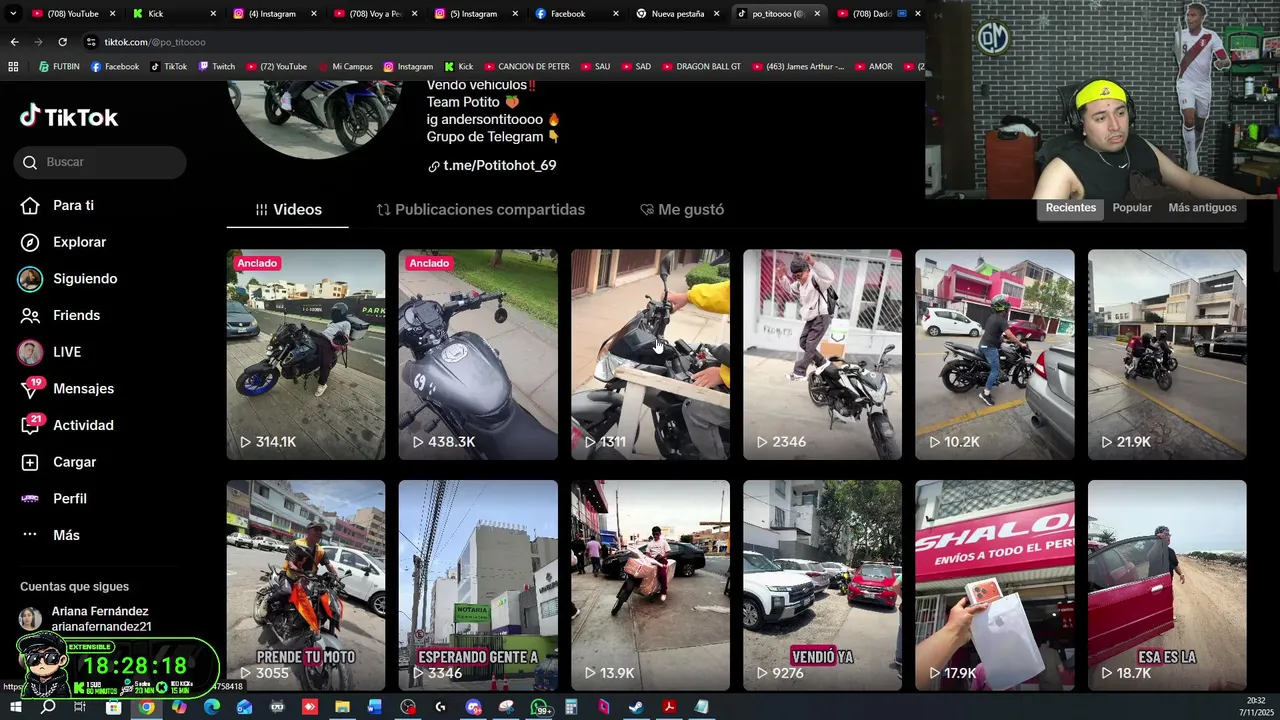
Task: Sort videos by Popular
Action: [x=1132, y=208]
